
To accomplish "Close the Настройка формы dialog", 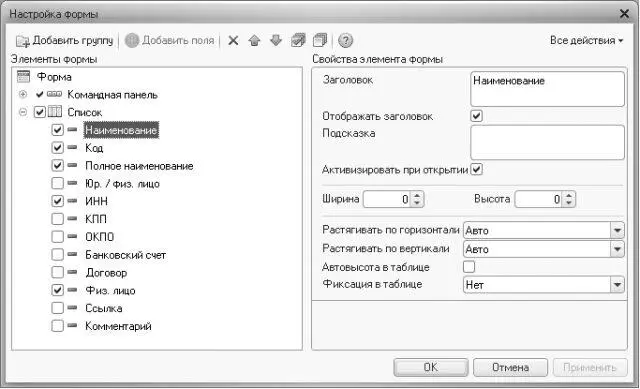I will tap(624, 14).
